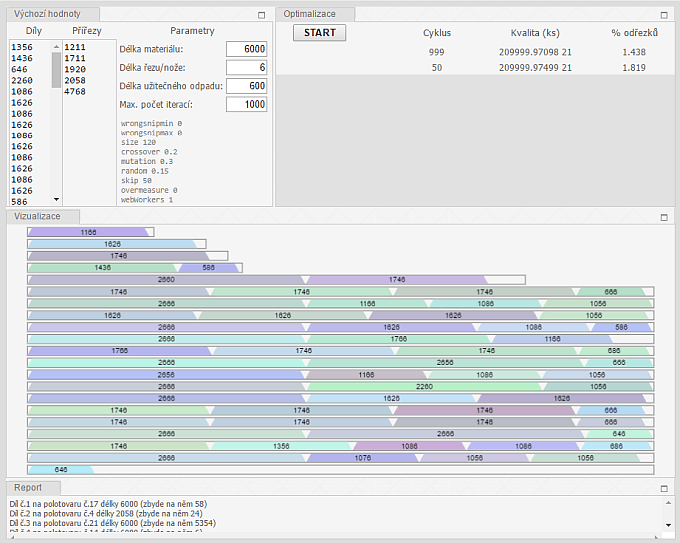680x543 pixels.
Task: Click report line Díl č.2 na polotovaru č.4
Action: (106, 514)
